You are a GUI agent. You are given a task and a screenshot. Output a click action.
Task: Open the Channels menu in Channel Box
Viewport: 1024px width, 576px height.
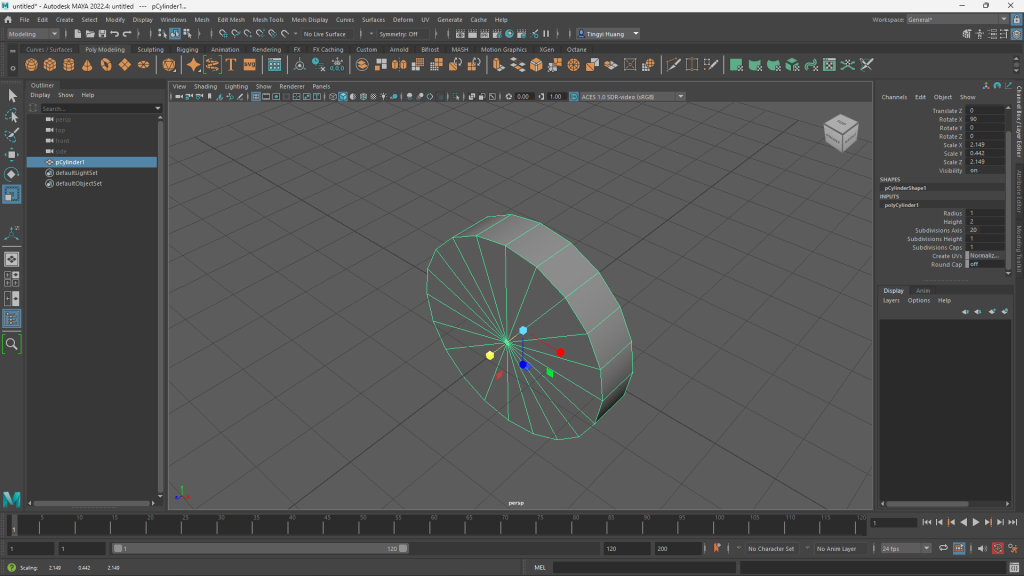pyautogui.click(x=893, y=97)
